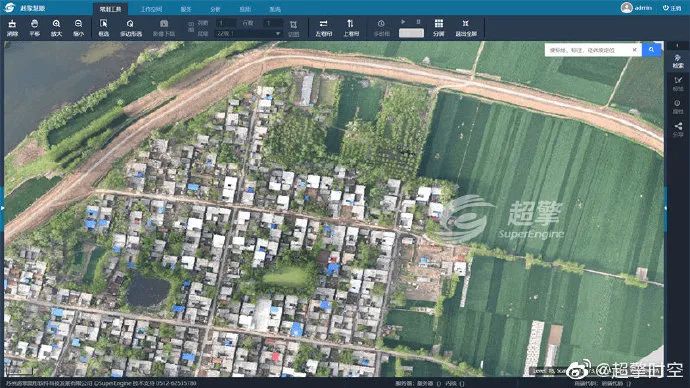Choose the polygon select tool

131,28
